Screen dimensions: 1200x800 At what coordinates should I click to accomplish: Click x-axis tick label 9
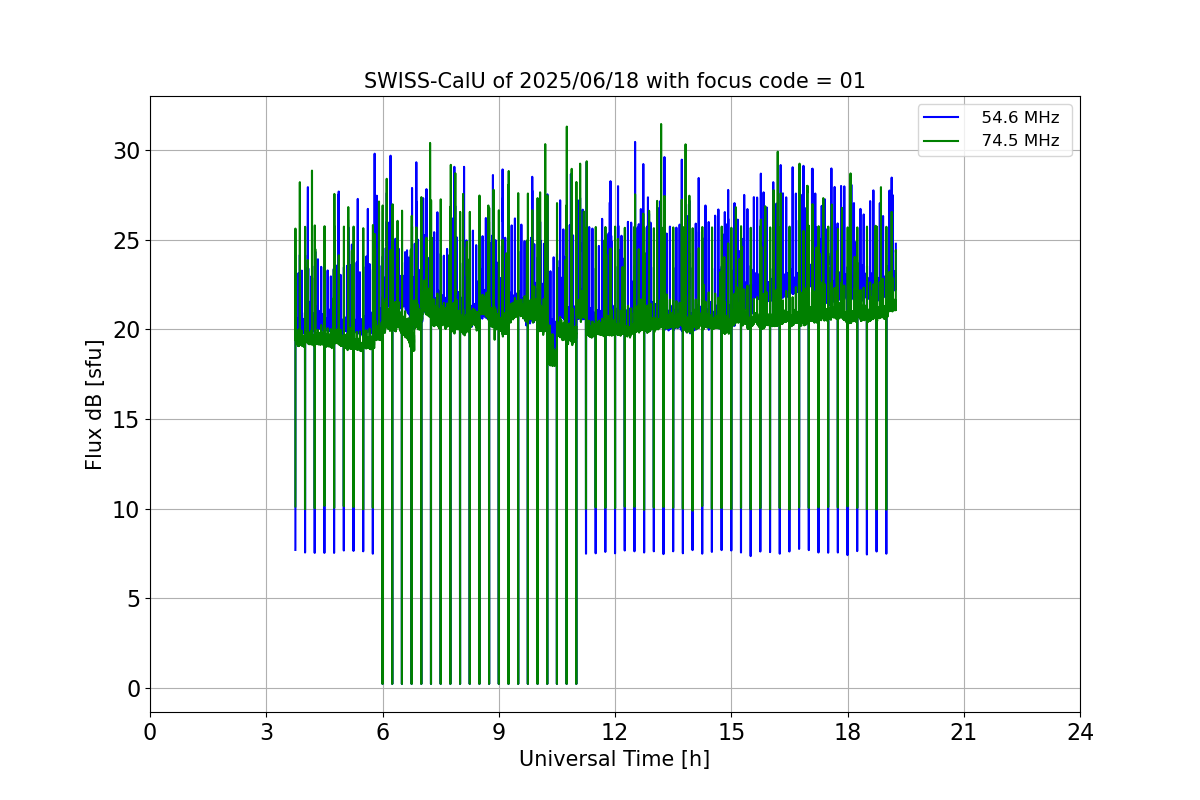499,732
